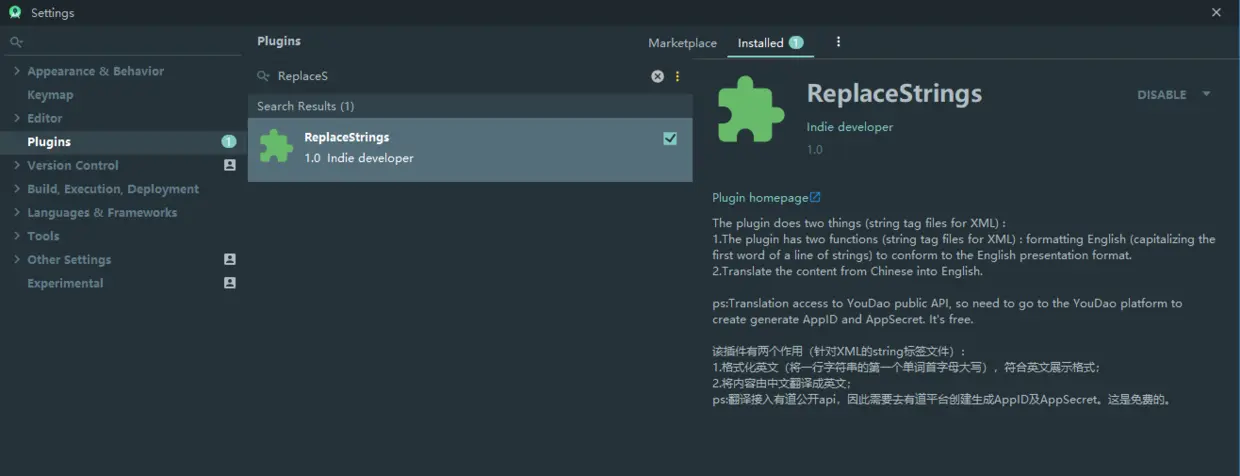Image resolution: width=1240 pixels, height=476 pixels.
Task: Click magnifier icon in plugin search field
Action: pyautogui.click(x=263, y=76)
